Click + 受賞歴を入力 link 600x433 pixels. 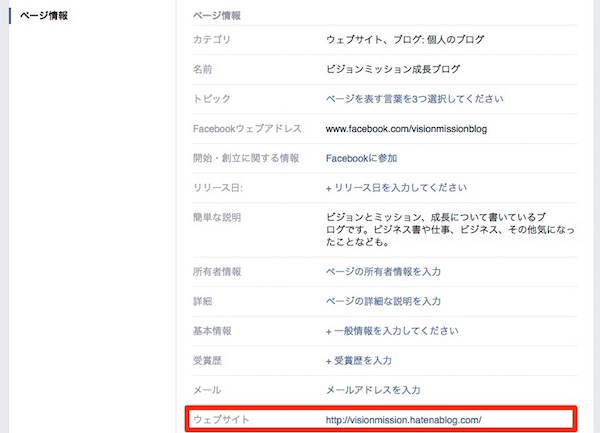(x=359, y=360)
